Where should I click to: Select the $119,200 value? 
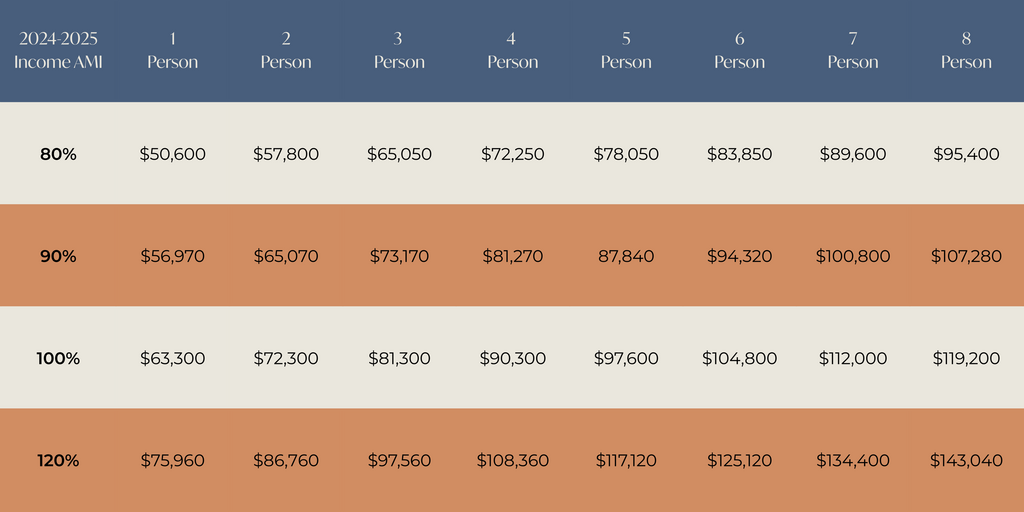(966, 358)
